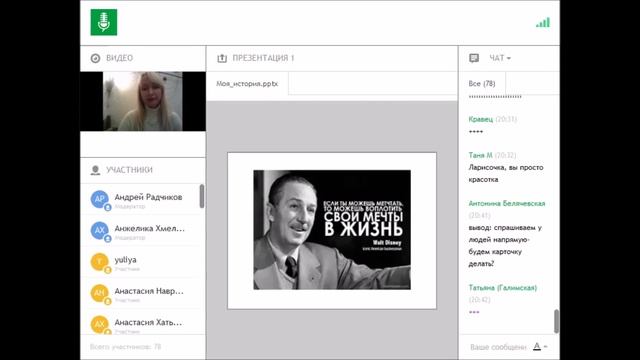The height and width of the screenshot is (360, 640).
Task: Click the ПРЕЗЕНТАЦИЯ 1 header label
Action: pyautogui.click(x=263, y=58)
